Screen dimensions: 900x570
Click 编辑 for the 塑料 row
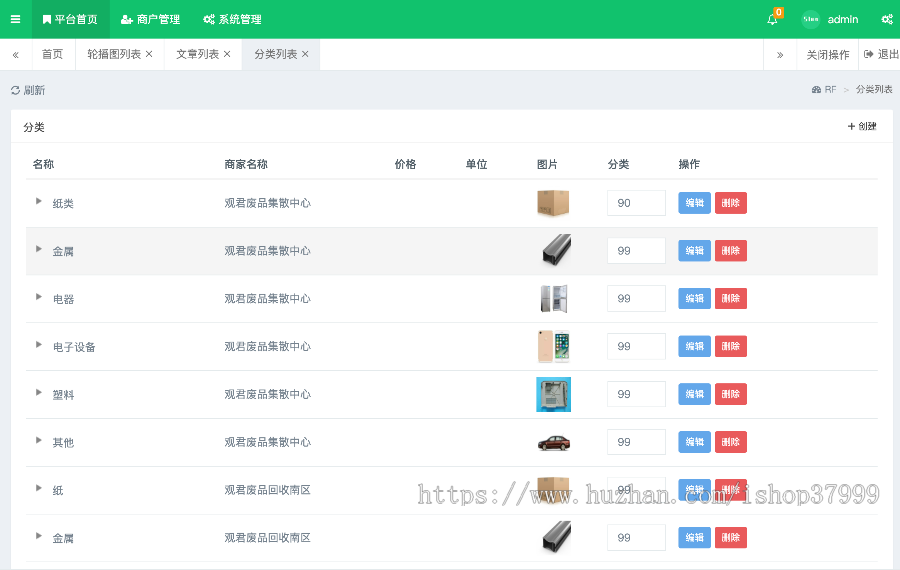point(695,394)
